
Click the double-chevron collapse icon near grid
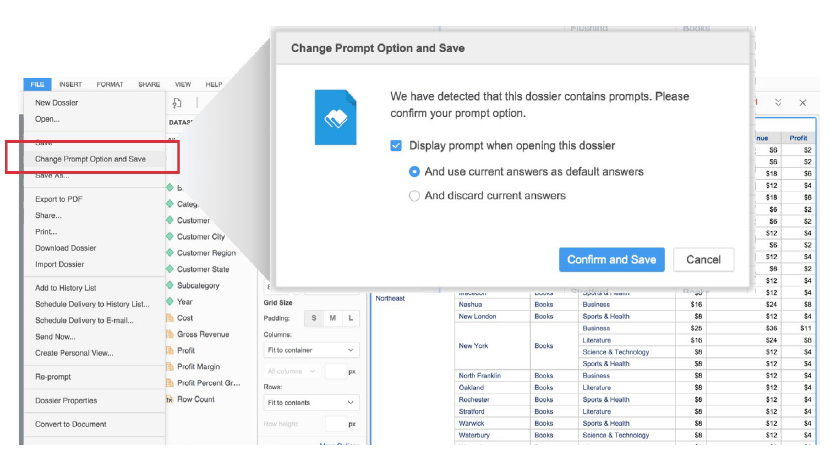click(778, 102)
